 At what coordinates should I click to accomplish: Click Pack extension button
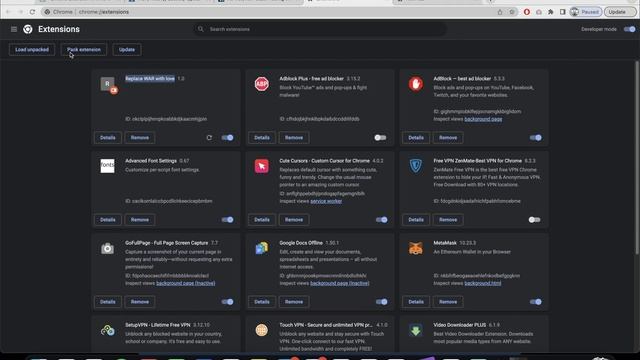tap(84, 49)
